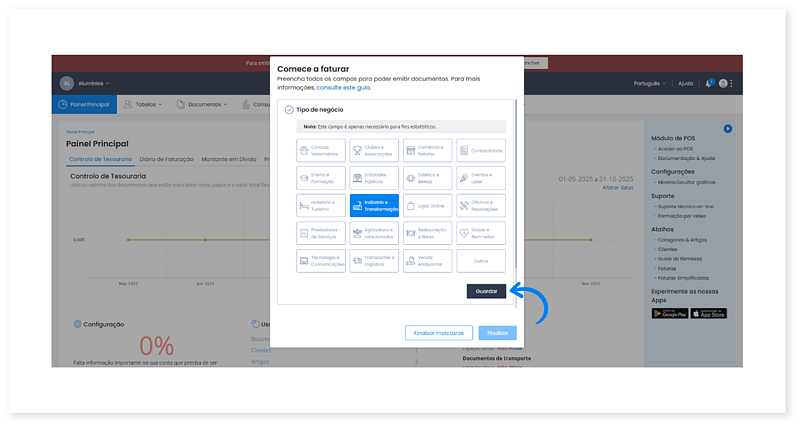Click the notifications bell icon
This screenshot has height=427, width=800.
pos(709,83)
